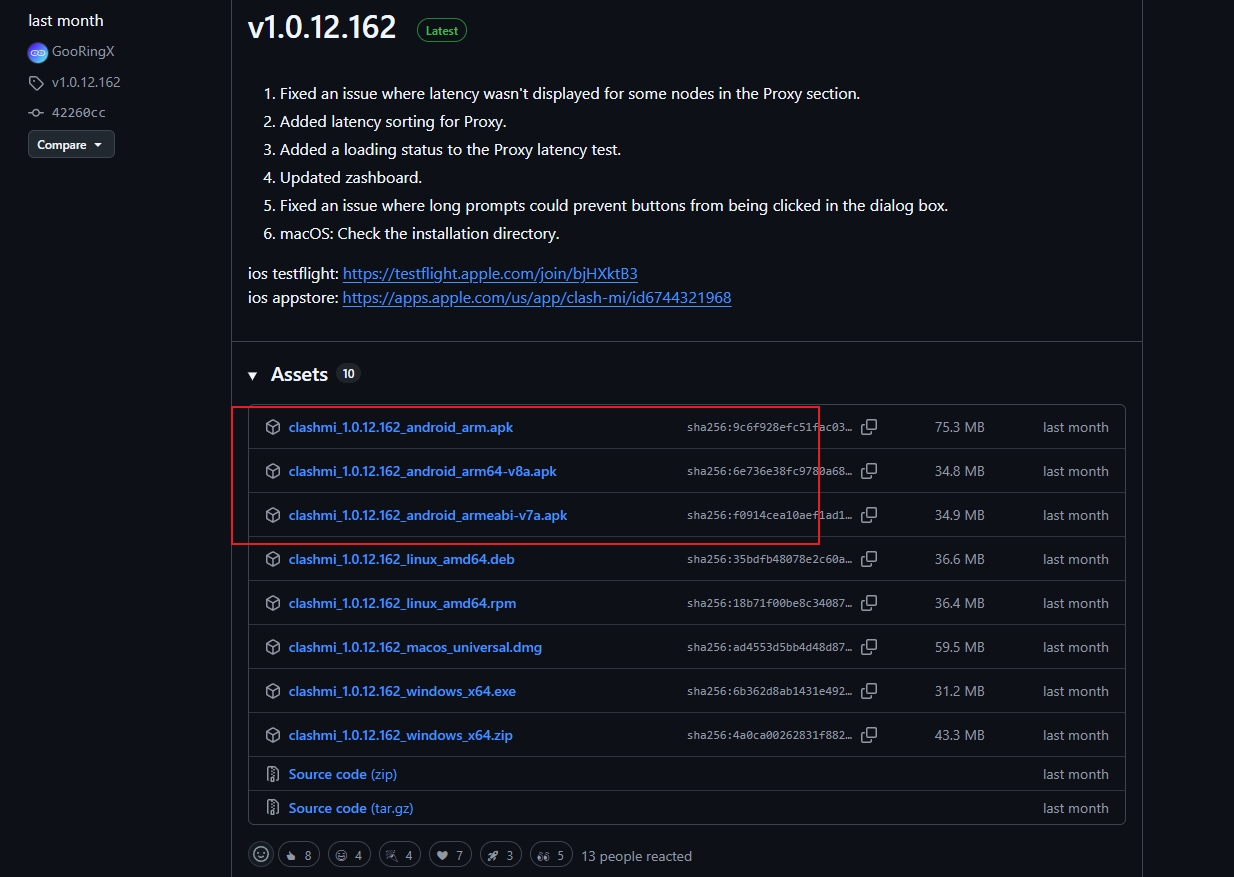Copy SHA256 hash of android_arm.apk
Viewport: 1234px width, 877px height.
(x=869, y=427)
